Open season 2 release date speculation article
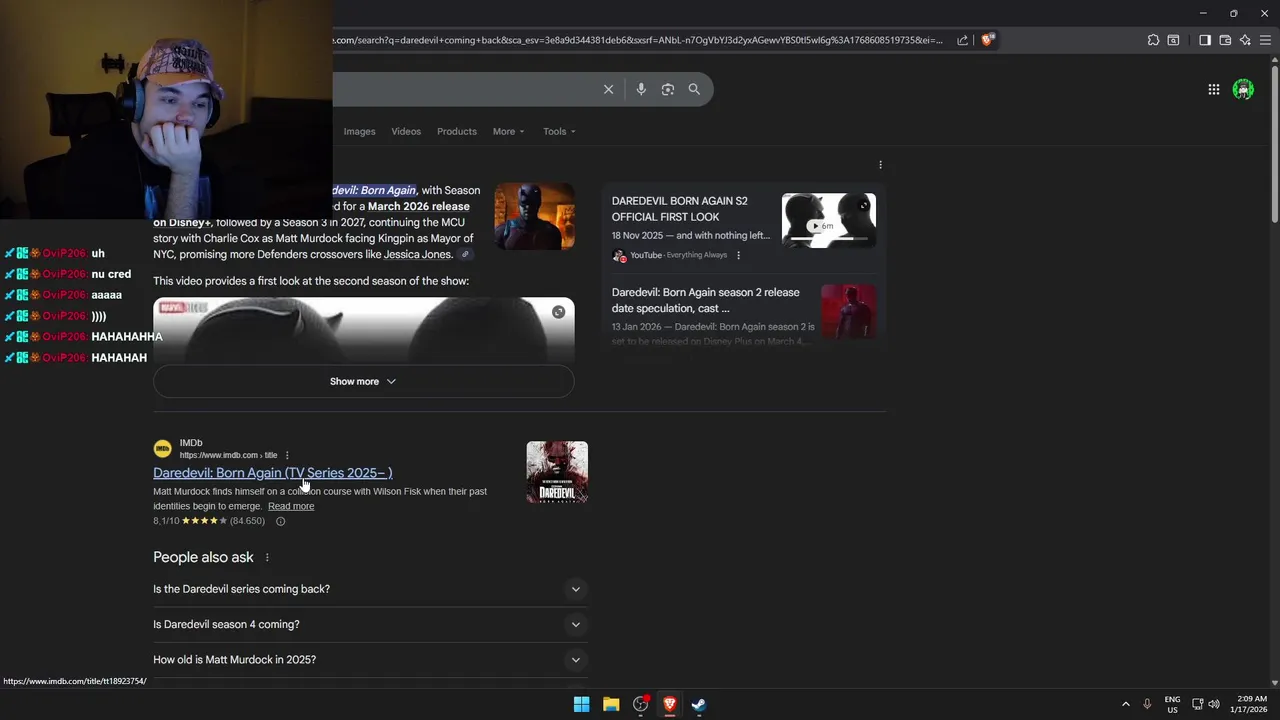This screenshot has width=1280, height=720. coord(706,300)
